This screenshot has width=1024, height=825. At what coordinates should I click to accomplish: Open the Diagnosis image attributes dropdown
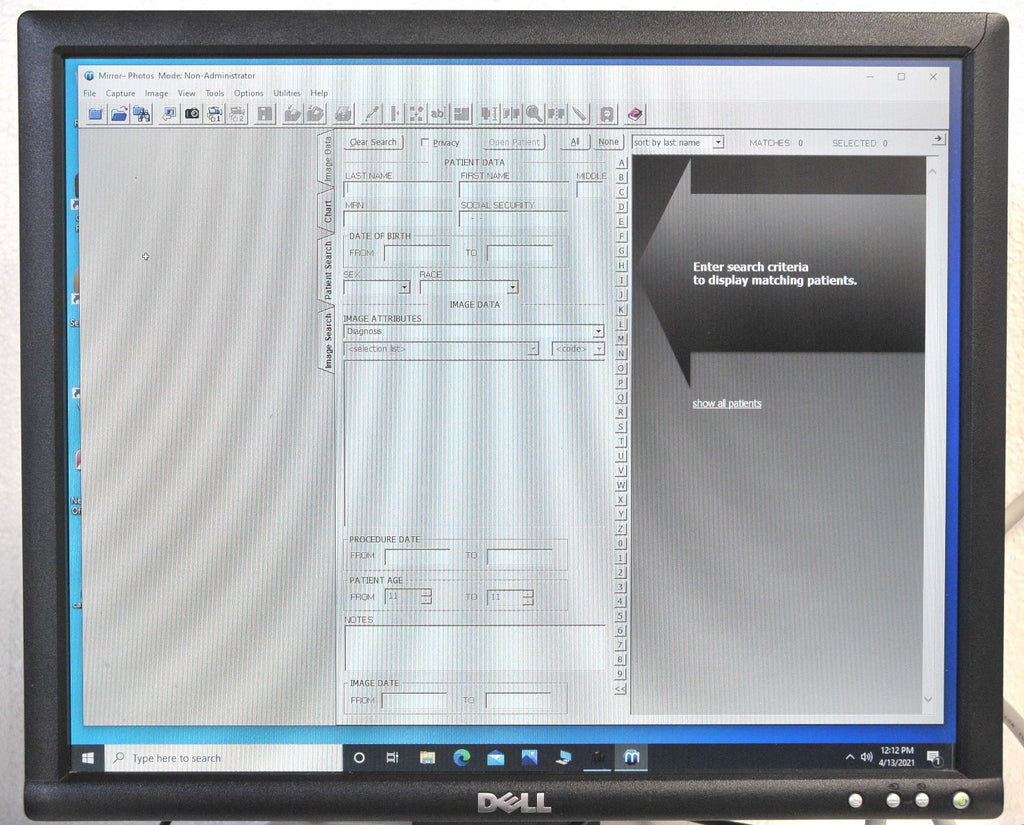click(598, 331)
